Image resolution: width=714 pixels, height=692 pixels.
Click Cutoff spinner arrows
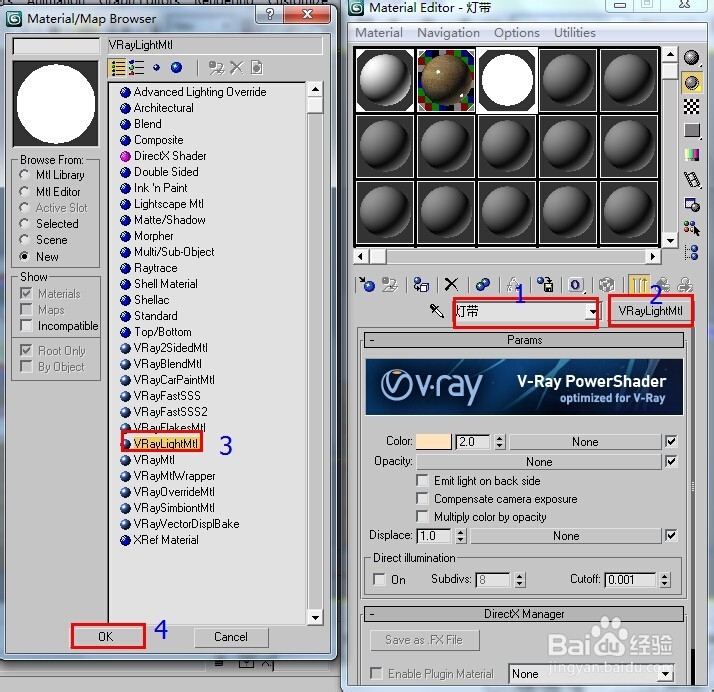[665, 580]
